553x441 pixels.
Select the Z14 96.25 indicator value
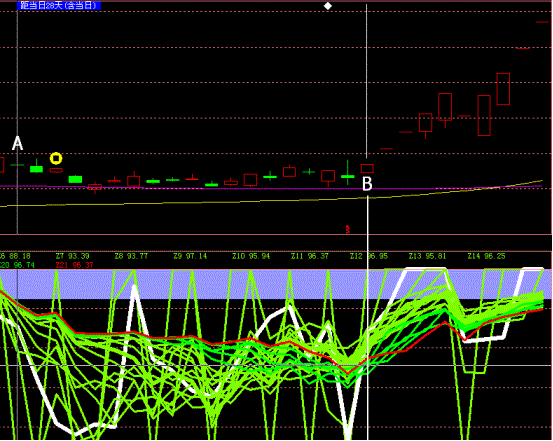click(486, 256)
